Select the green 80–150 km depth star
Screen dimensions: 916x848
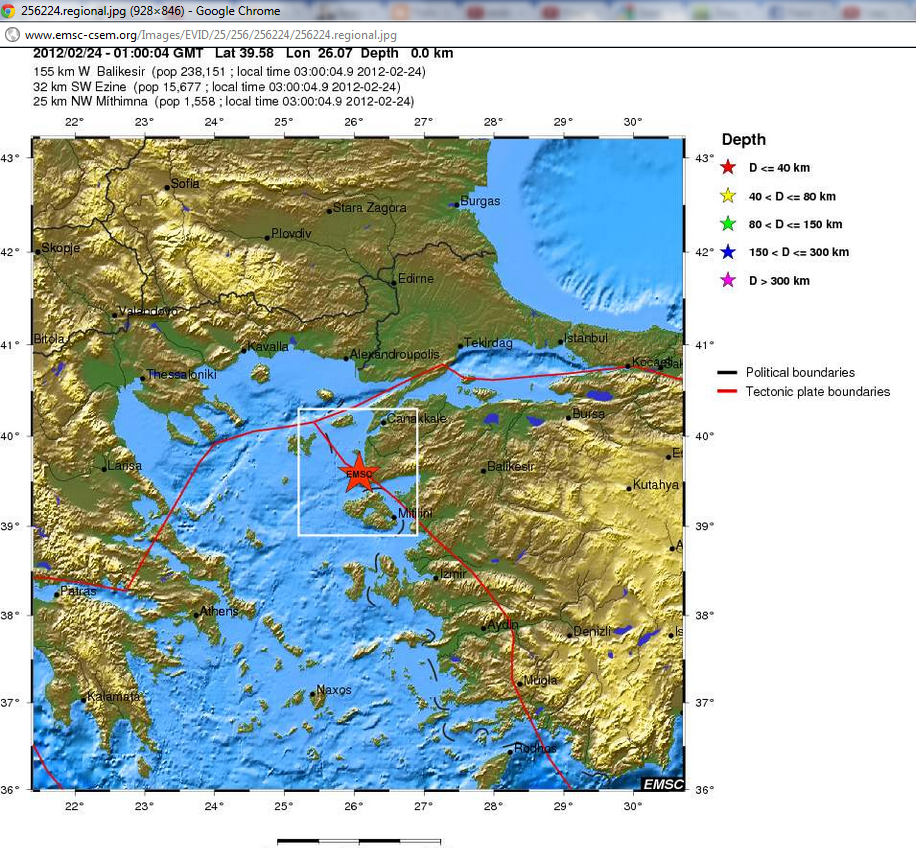coord(728,224)
